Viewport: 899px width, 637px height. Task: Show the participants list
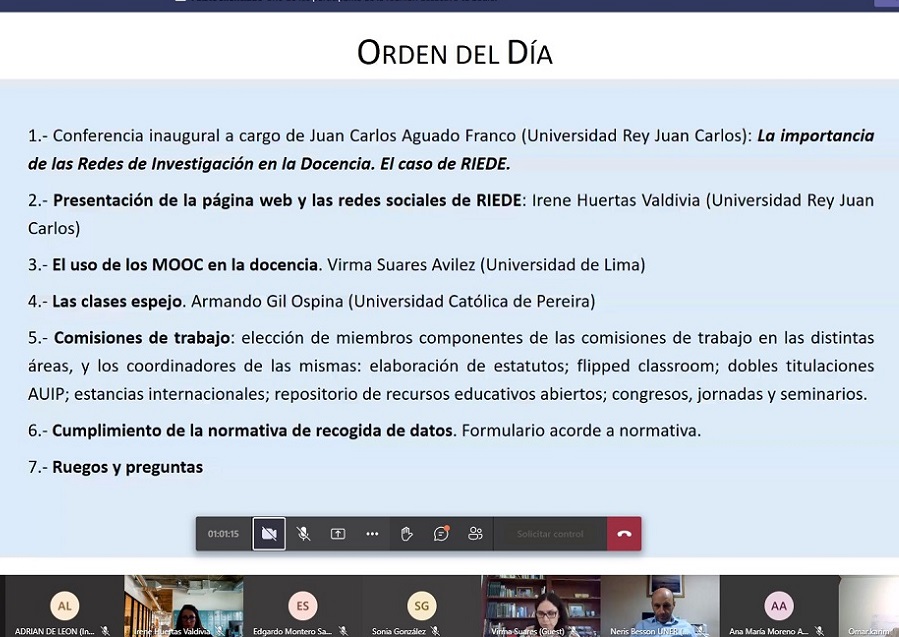(x=475, y=534)
